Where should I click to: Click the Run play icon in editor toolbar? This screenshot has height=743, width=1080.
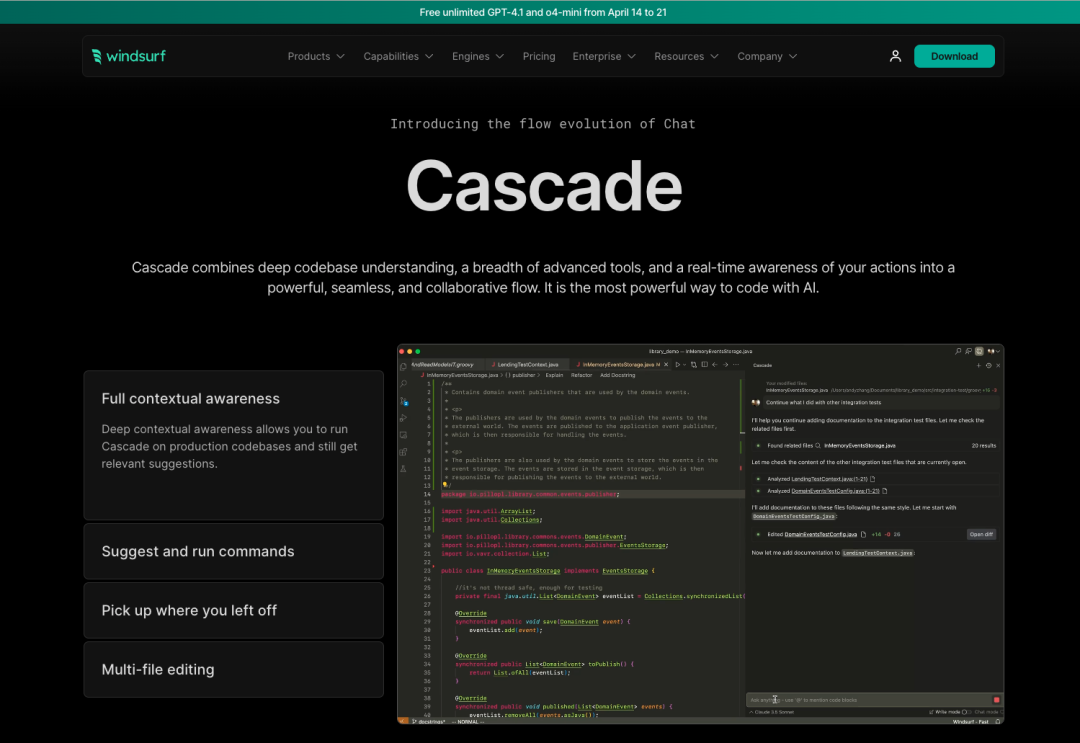coord(678,364)
